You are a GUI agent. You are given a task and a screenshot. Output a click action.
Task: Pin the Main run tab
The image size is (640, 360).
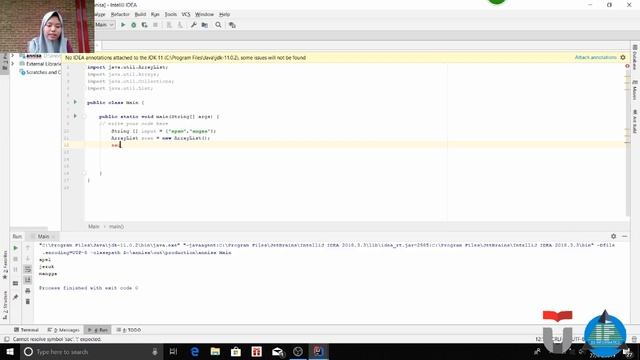(16, 297)
